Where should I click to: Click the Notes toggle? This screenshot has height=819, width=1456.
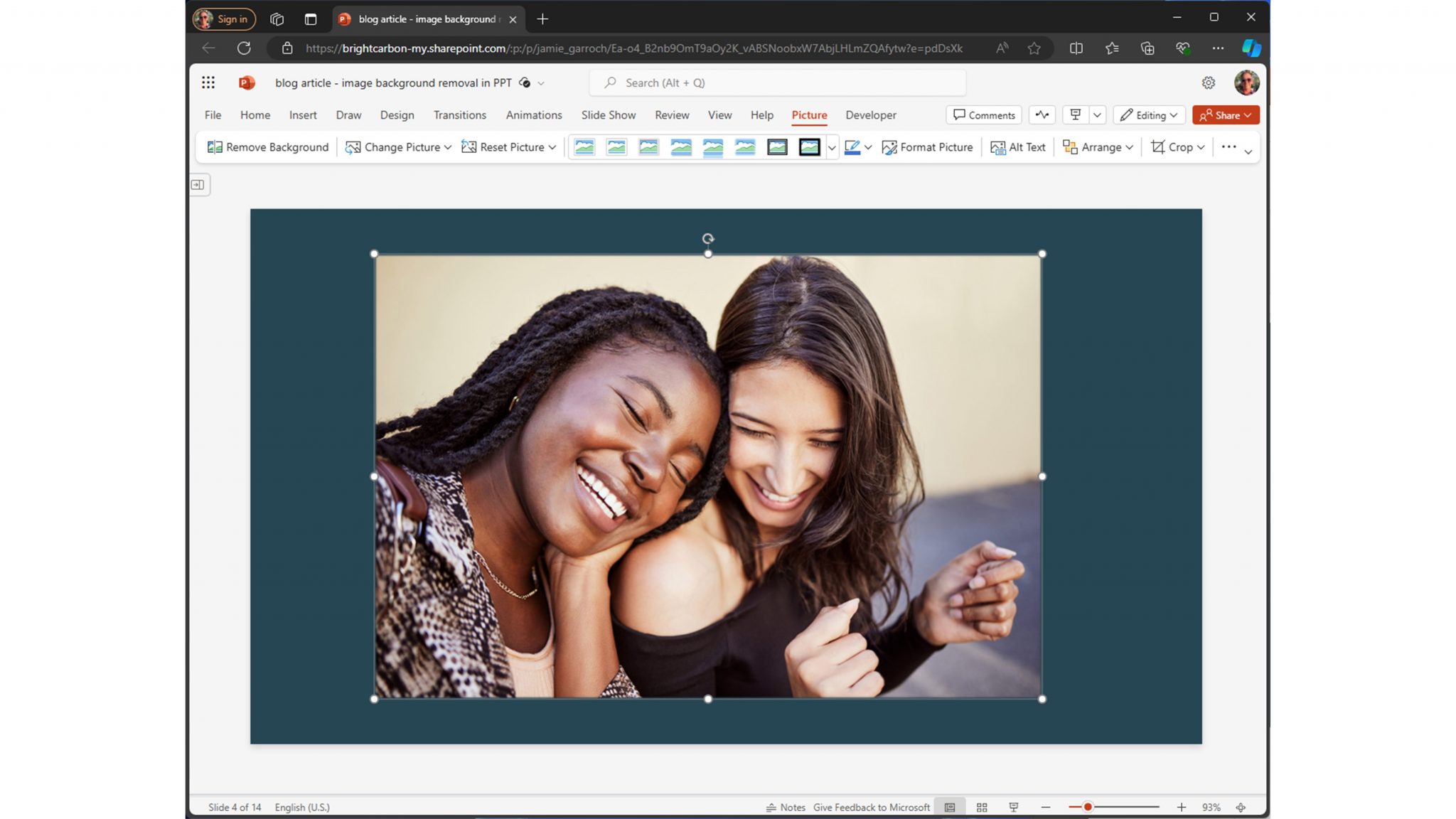[x=785, y=807]
